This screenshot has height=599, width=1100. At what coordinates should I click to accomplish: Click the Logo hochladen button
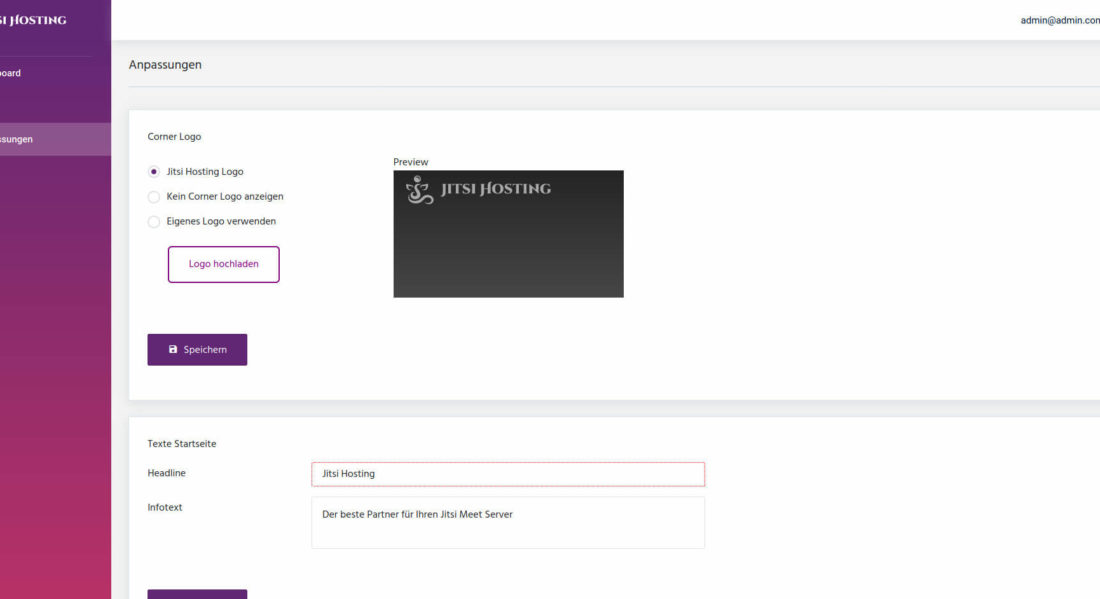(x=223, y=264)
